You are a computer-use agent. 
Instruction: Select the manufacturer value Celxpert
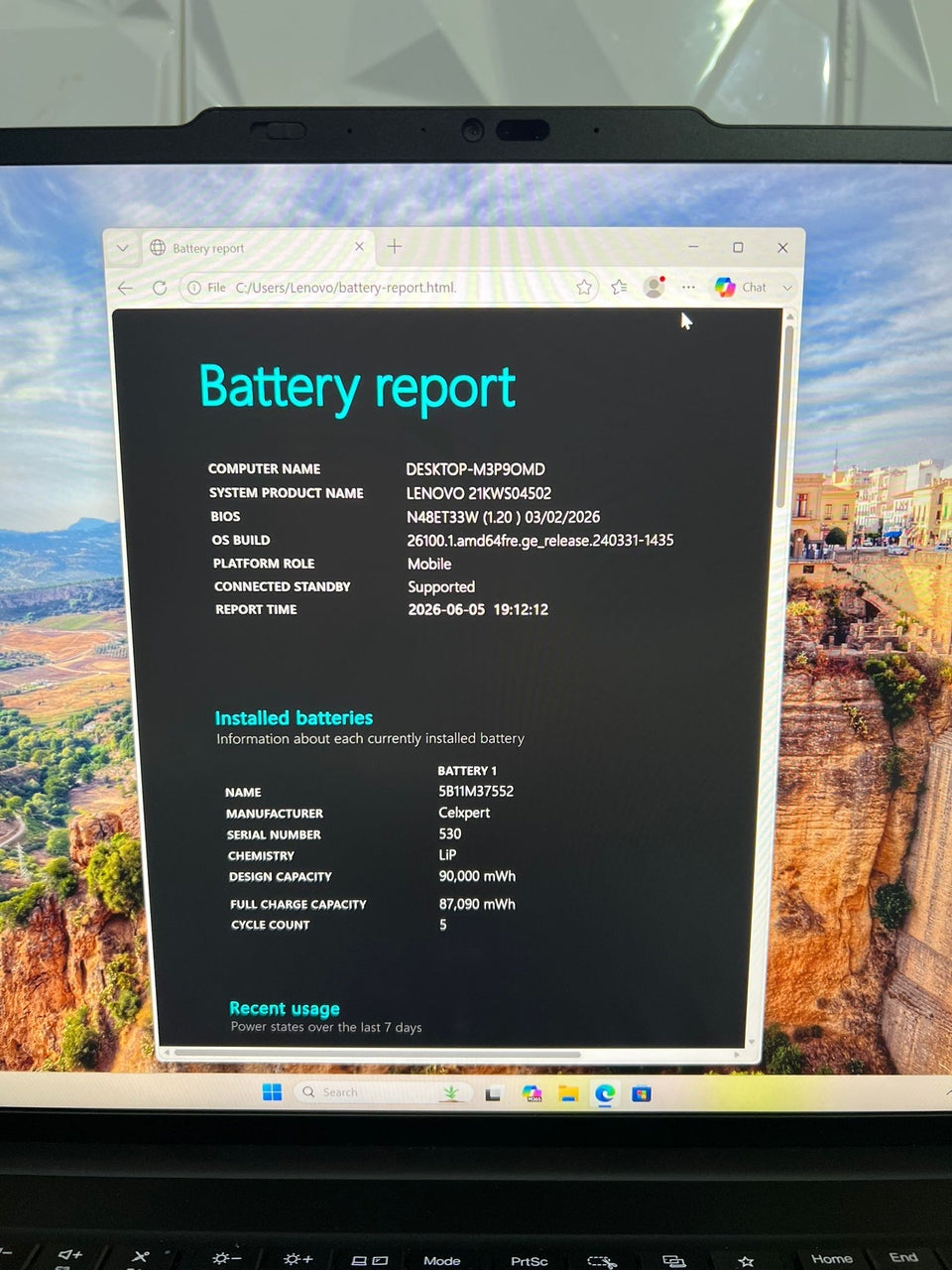(x=464, y=813)
